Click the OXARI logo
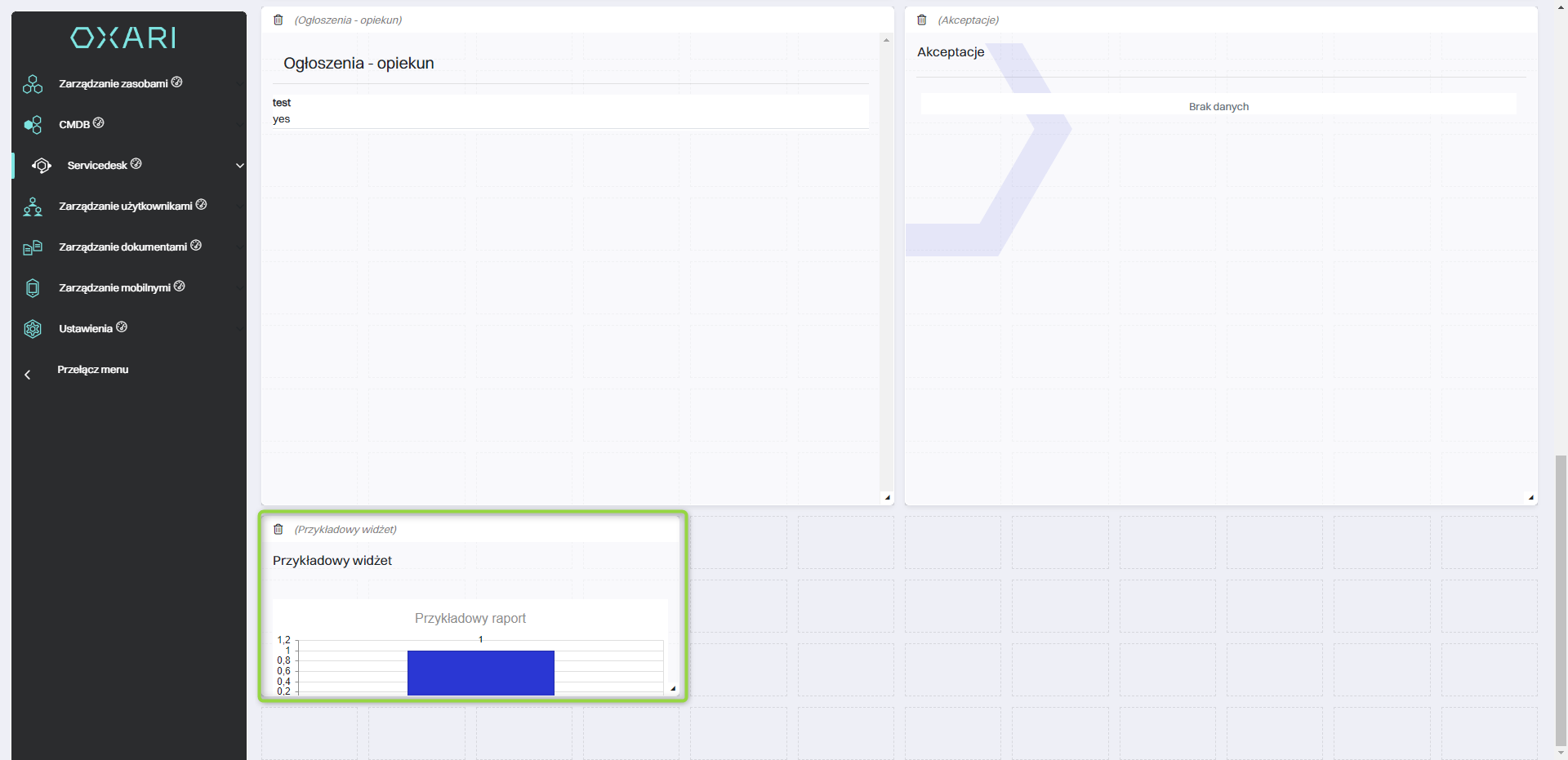The height and width of the screenshot is (760, 1568). pyautogui.click(x=123, y=38)
